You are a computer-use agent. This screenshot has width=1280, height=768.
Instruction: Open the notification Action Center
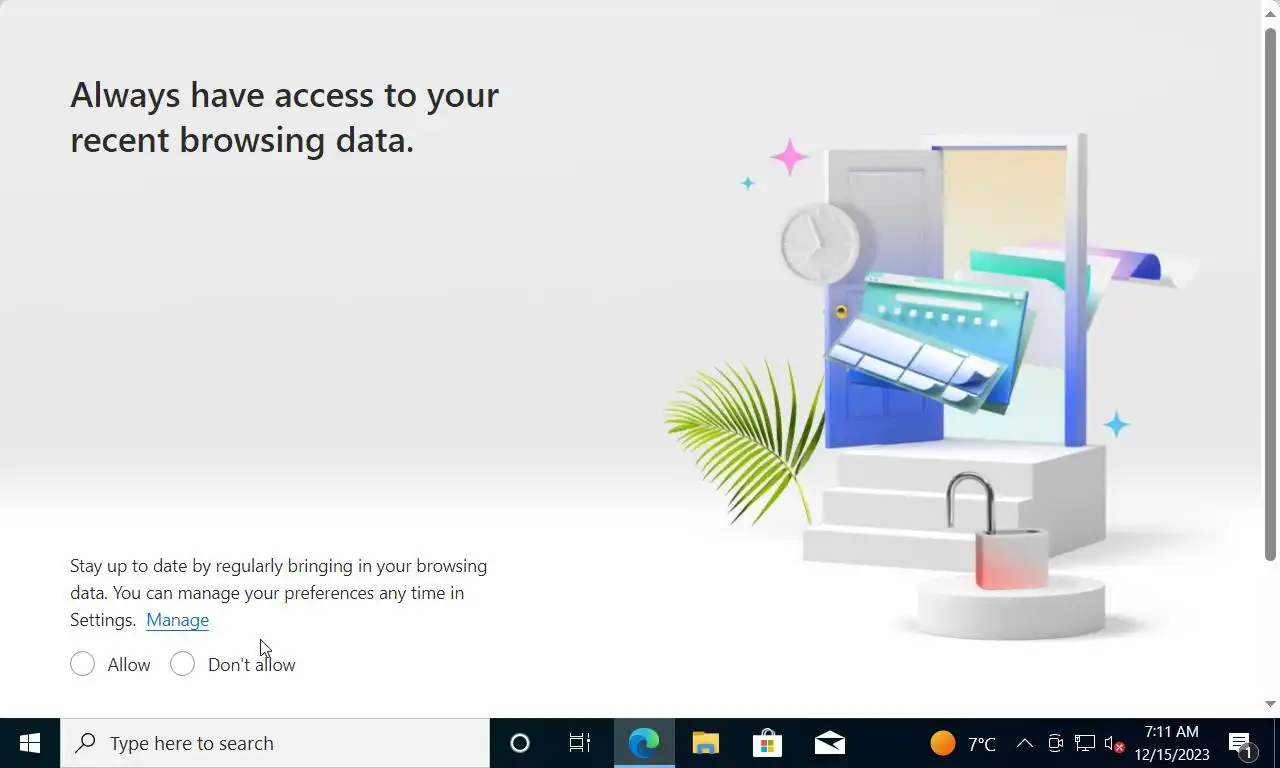[1242, 743]
